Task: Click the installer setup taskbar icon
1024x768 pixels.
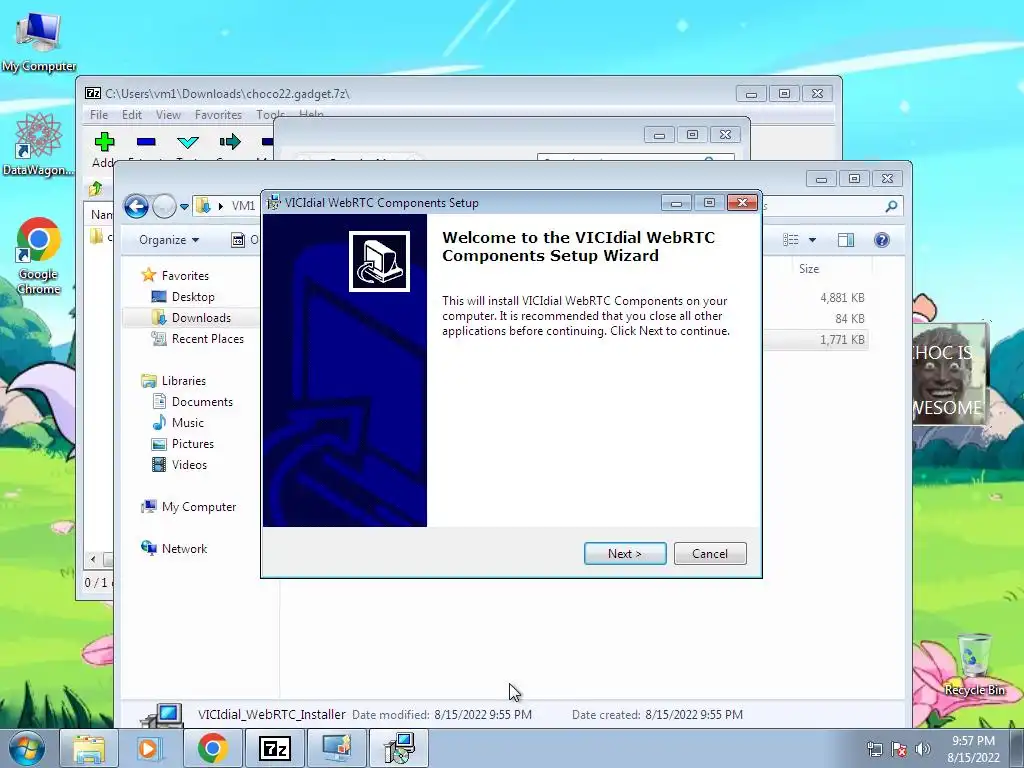Action: point(398,748)
